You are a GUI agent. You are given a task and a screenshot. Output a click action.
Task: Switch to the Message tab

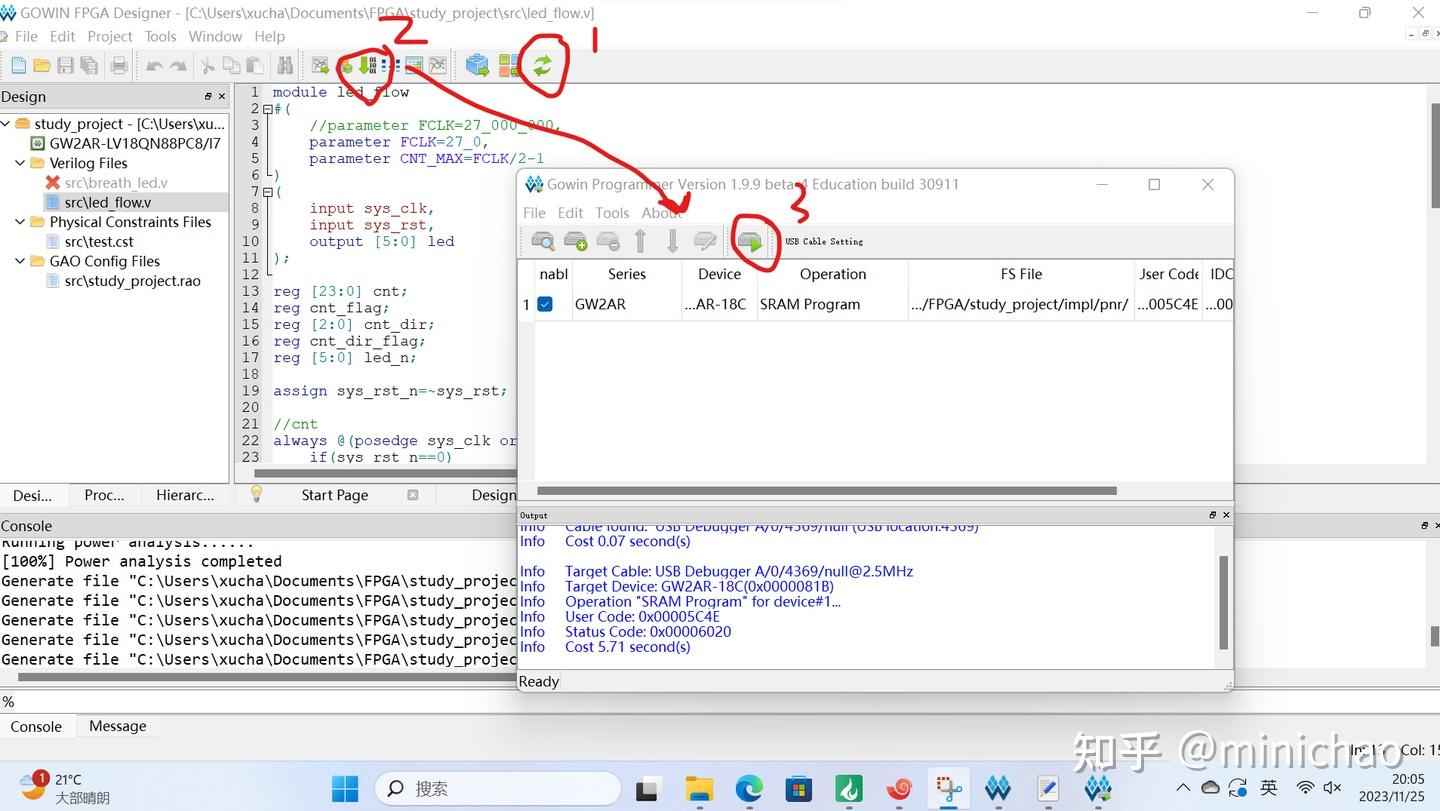coord(118,726)
